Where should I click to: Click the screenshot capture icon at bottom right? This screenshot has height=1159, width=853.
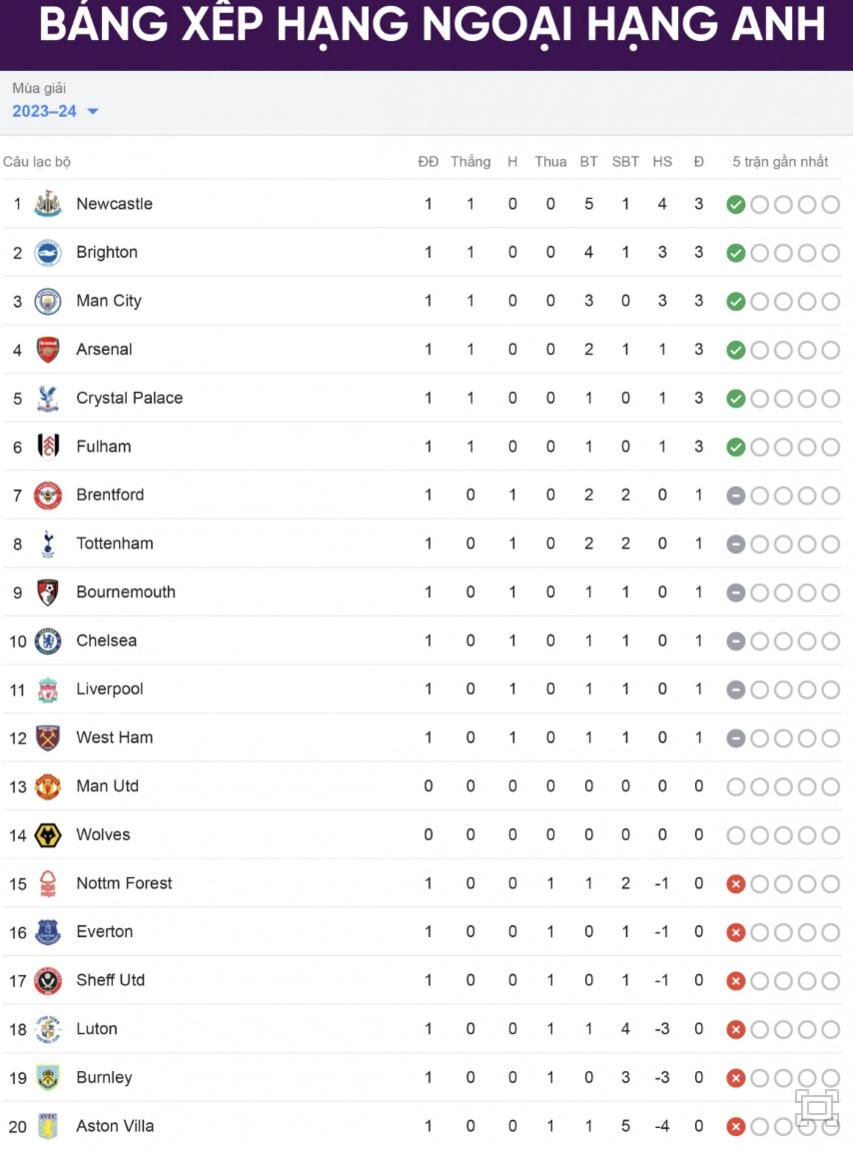point(817,1108)
